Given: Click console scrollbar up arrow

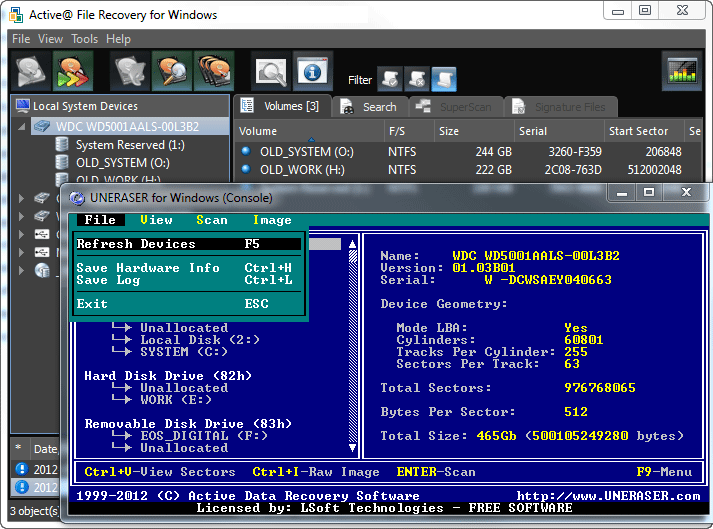Looking at the screenshot, I should point(352,244).
